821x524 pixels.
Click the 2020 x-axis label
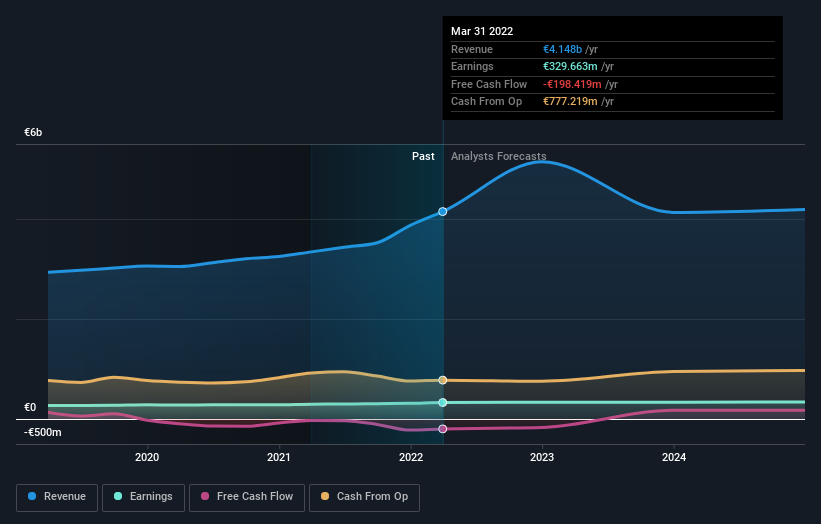147,457
